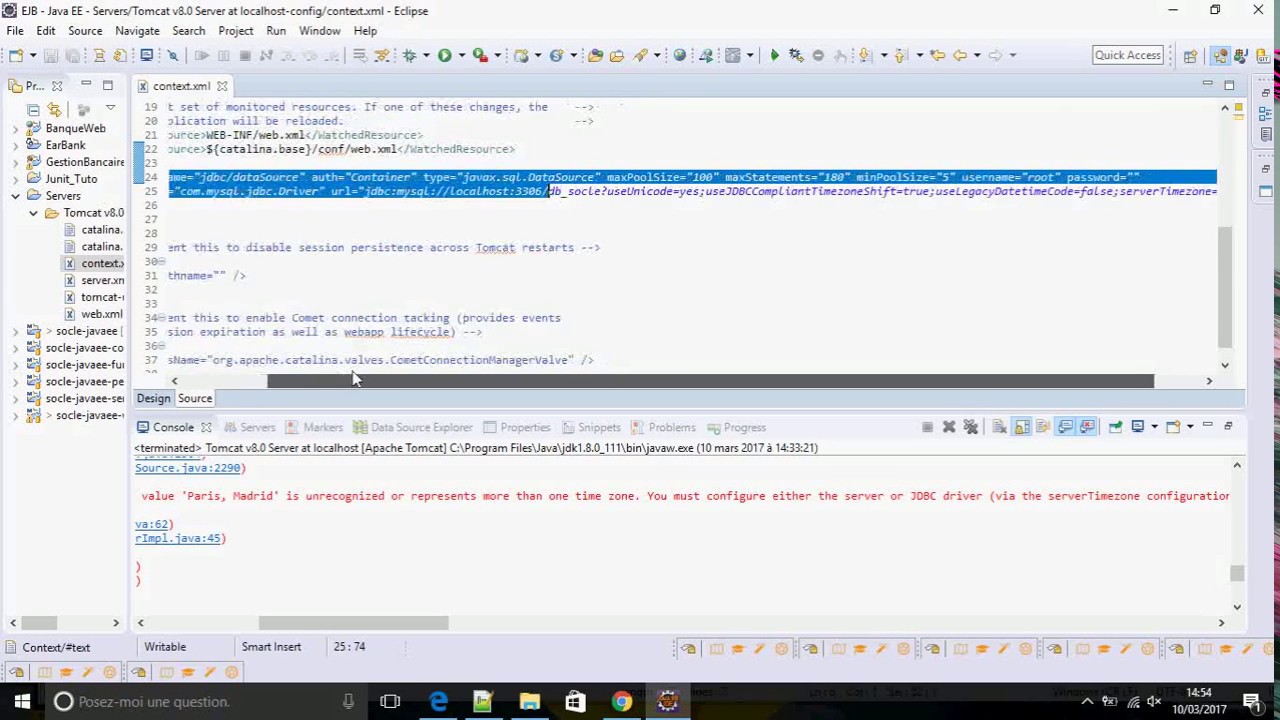The image size is (1280, 720).
Task: Select the GestionBancaire project
Action: click(x=76, y=162)
